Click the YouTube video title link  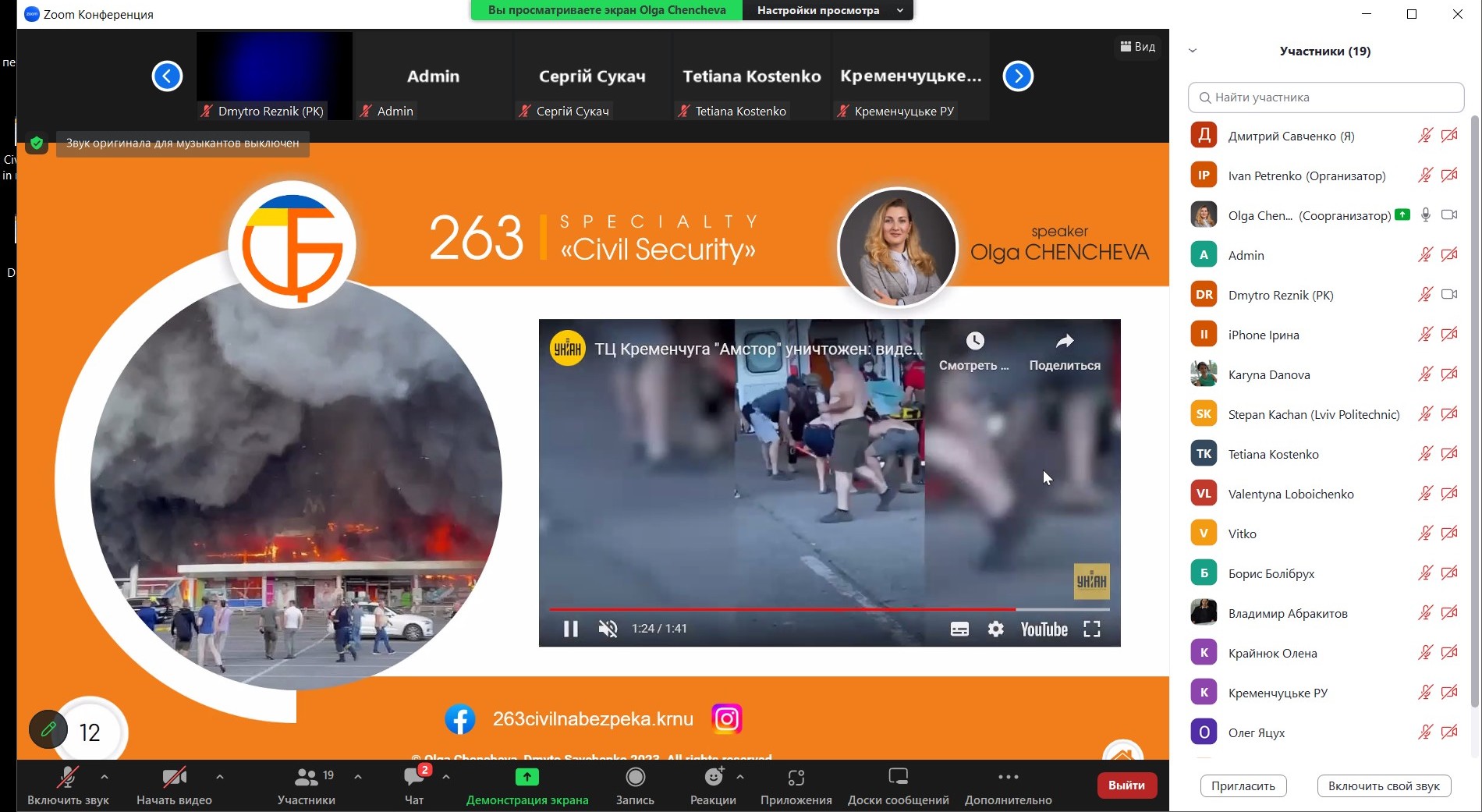pyautogui.click(x=758, y=349)
